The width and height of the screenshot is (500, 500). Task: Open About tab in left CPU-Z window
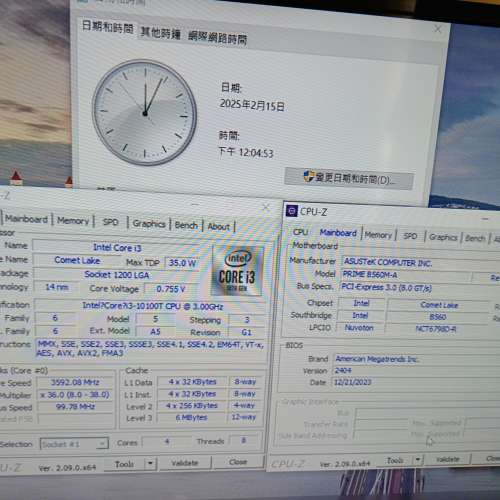[219, 227]
